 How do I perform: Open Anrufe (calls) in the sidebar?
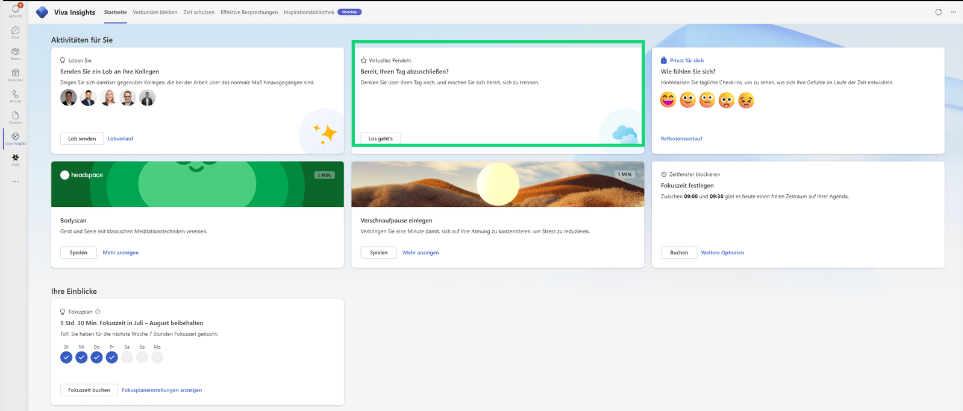[15, 98]
